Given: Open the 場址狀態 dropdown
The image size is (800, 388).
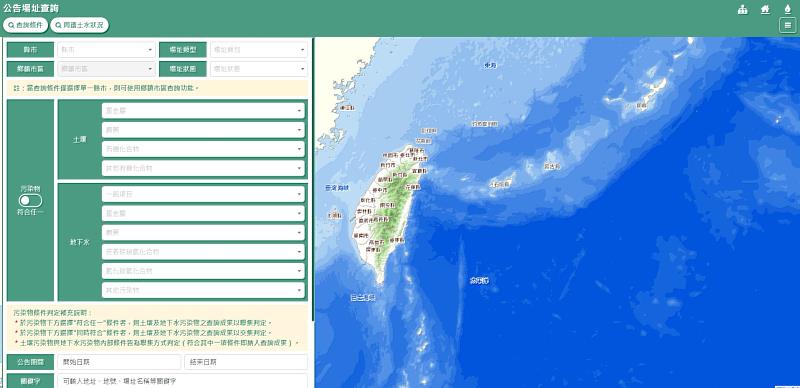Looking at the screenshot, I should 259,68.
